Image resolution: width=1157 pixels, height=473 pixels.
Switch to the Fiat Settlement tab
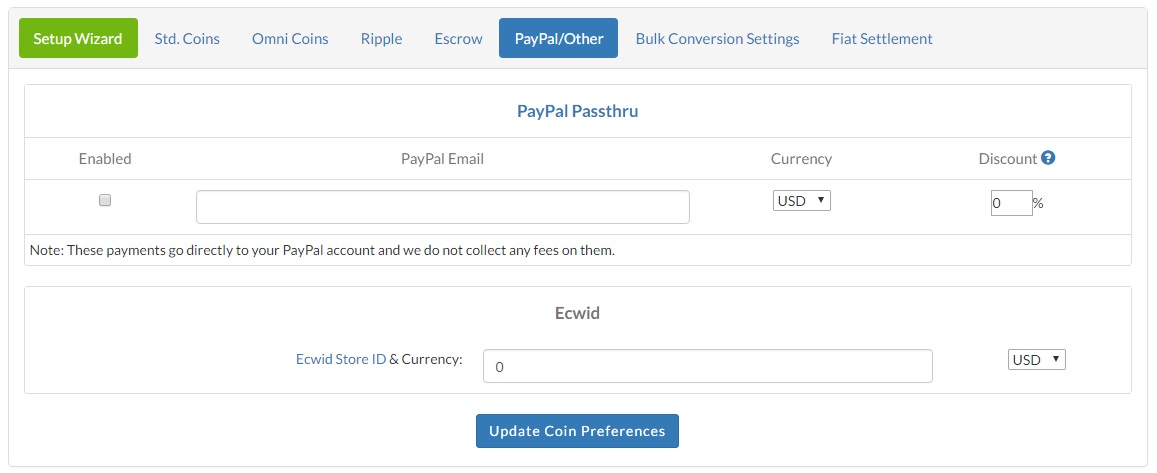tap(882, 39)
